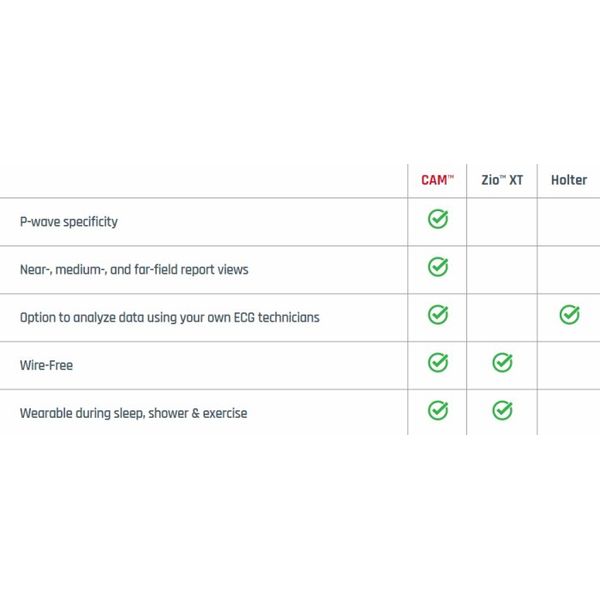Click Wearable during sleep, shower & exercise text
Screen dimensions: 600x600
134,413
